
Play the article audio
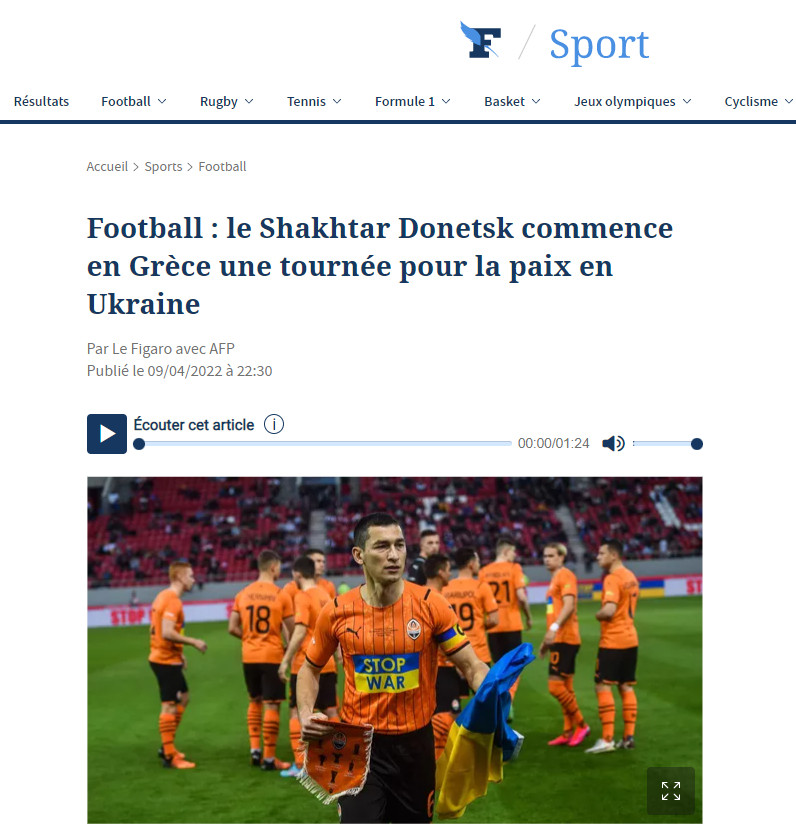107,434
